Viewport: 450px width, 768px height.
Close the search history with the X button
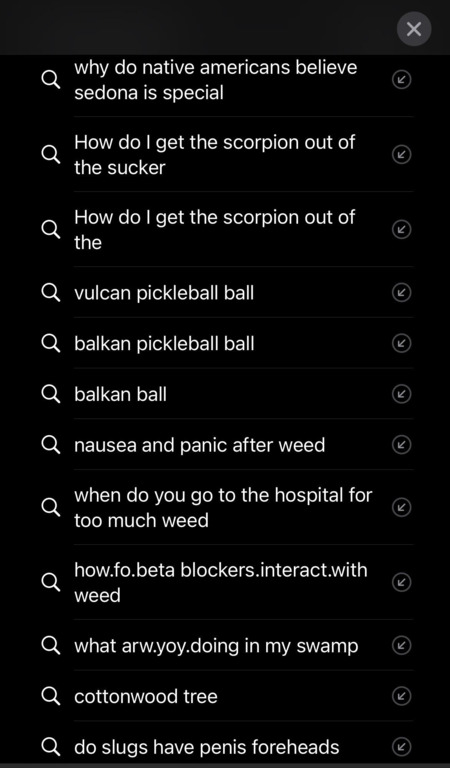pos(414,29)
